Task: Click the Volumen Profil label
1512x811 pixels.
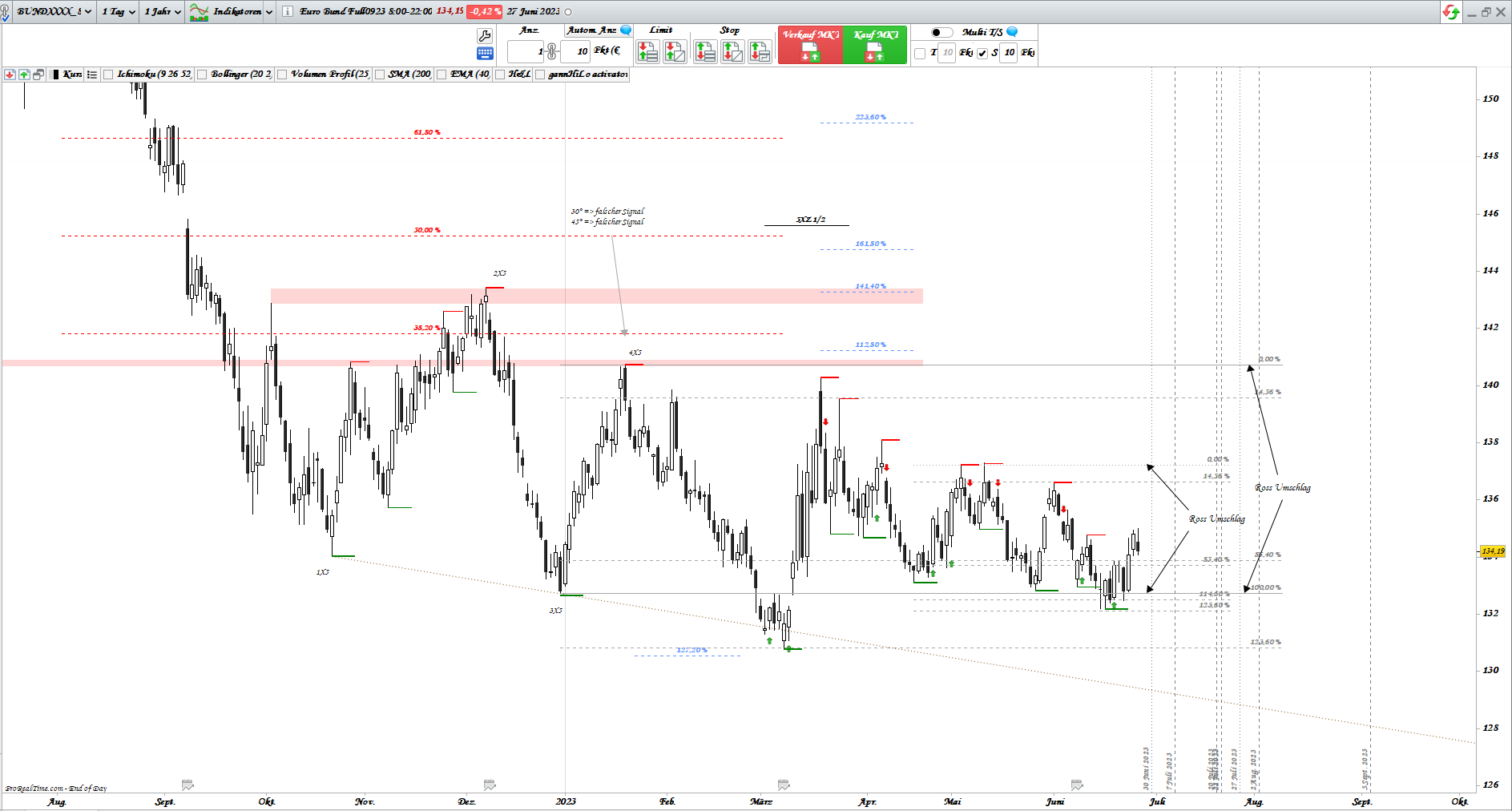Action: point(329,75)
